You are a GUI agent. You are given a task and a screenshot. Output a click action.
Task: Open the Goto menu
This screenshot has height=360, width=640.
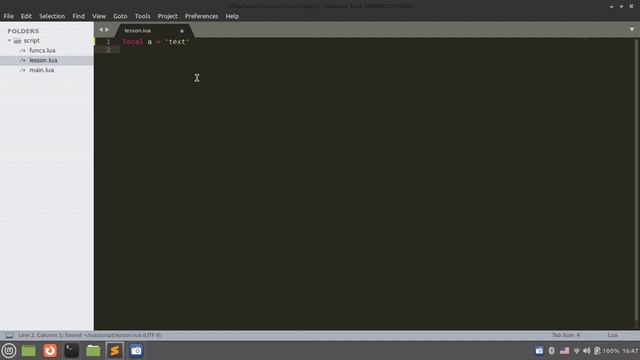tap(120, 16)
